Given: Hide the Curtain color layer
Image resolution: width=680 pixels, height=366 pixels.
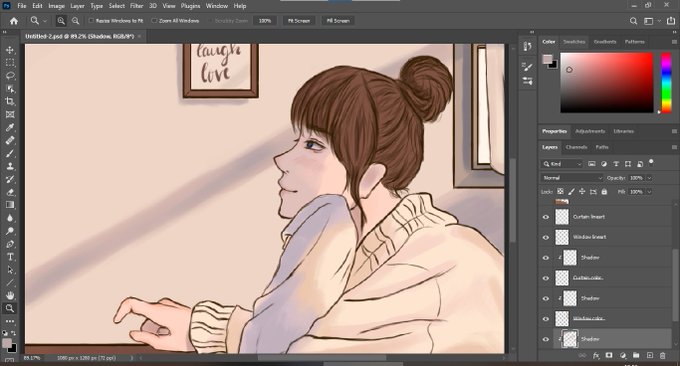Looking at the screenshot, I should tap(546, 278).
